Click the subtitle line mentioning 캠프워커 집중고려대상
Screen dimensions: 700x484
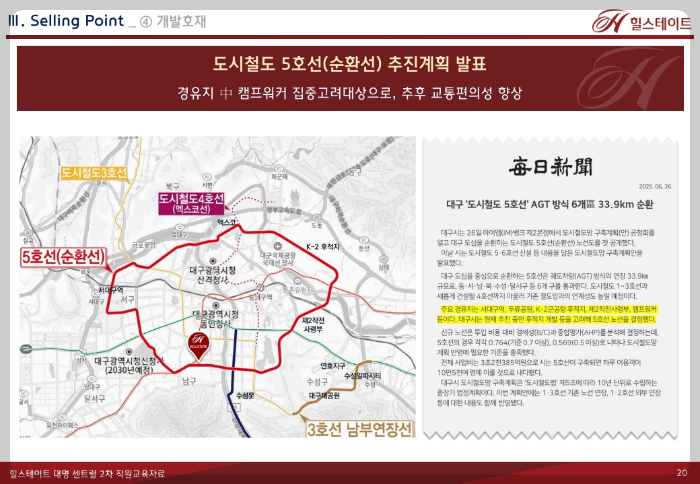pos(350,93)
